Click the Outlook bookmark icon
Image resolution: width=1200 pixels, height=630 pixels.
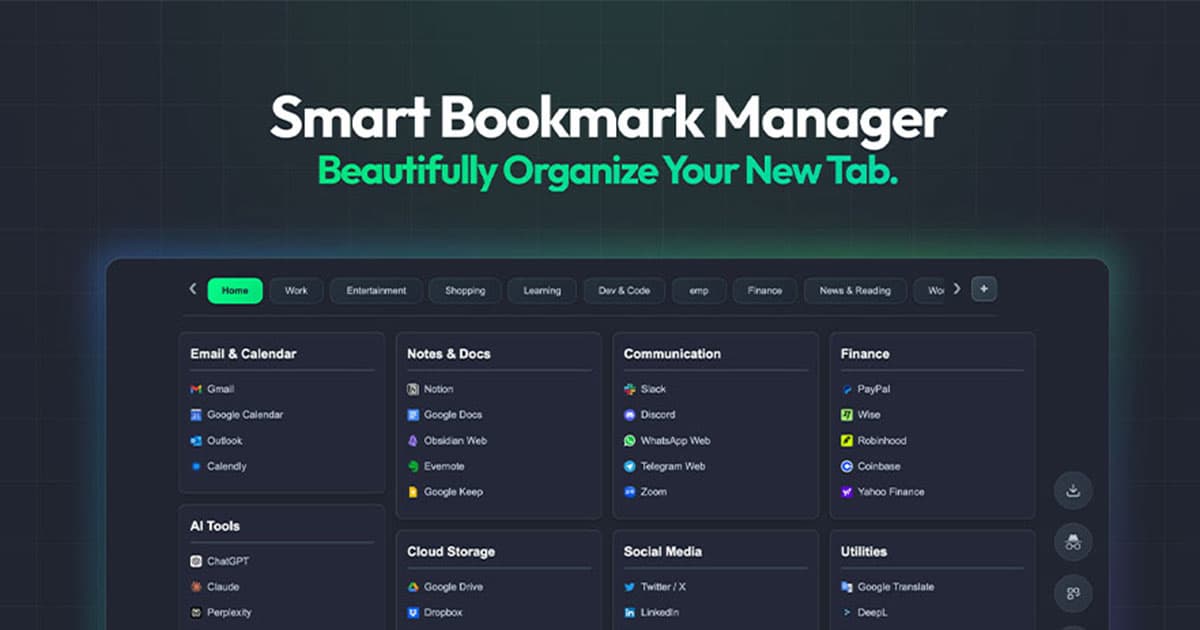tap(196, 441)
